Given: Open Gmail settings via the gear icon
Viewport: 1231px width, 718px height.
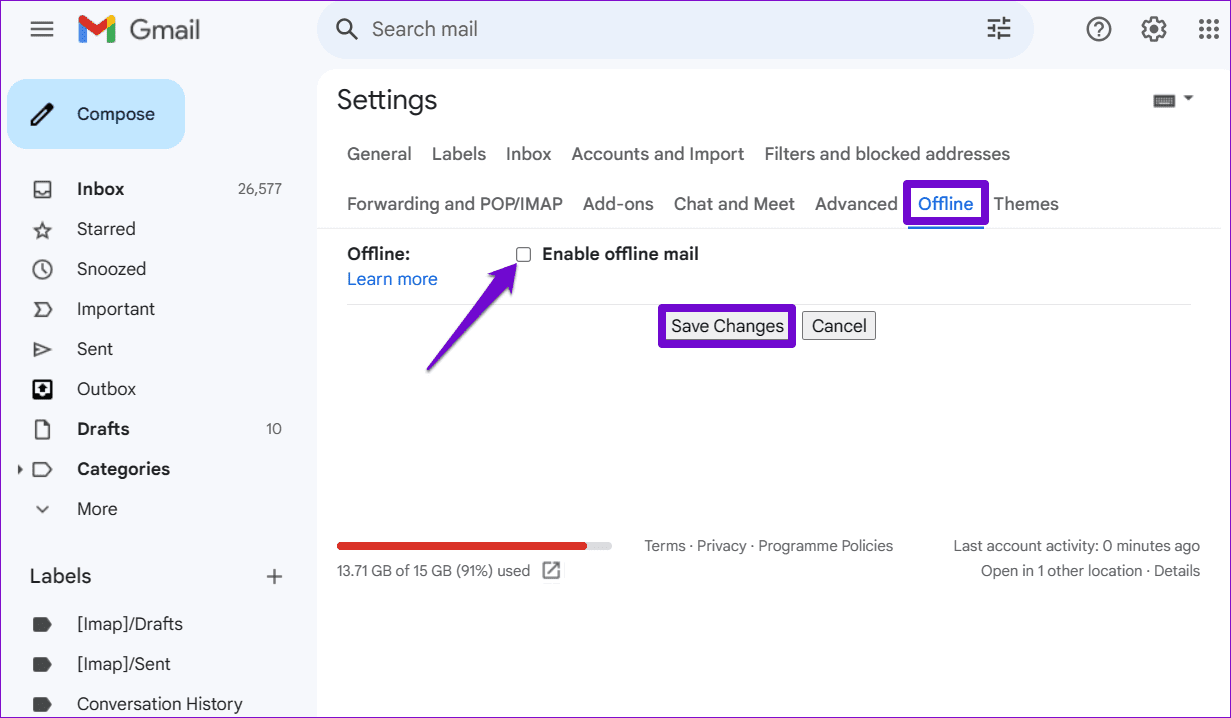Looking at the screenshot, I should tap(1153, 29).
